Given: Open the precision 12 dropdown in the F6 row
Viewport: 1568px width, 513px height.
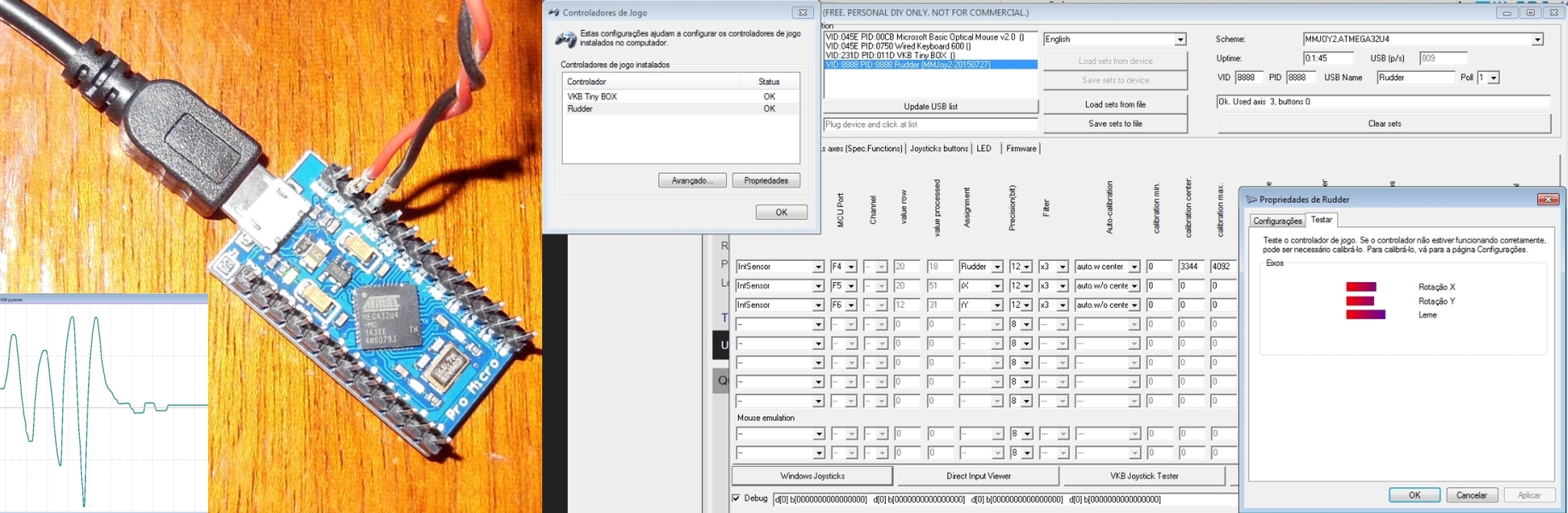Looking at the screenshot, I should pos(1027,305).
